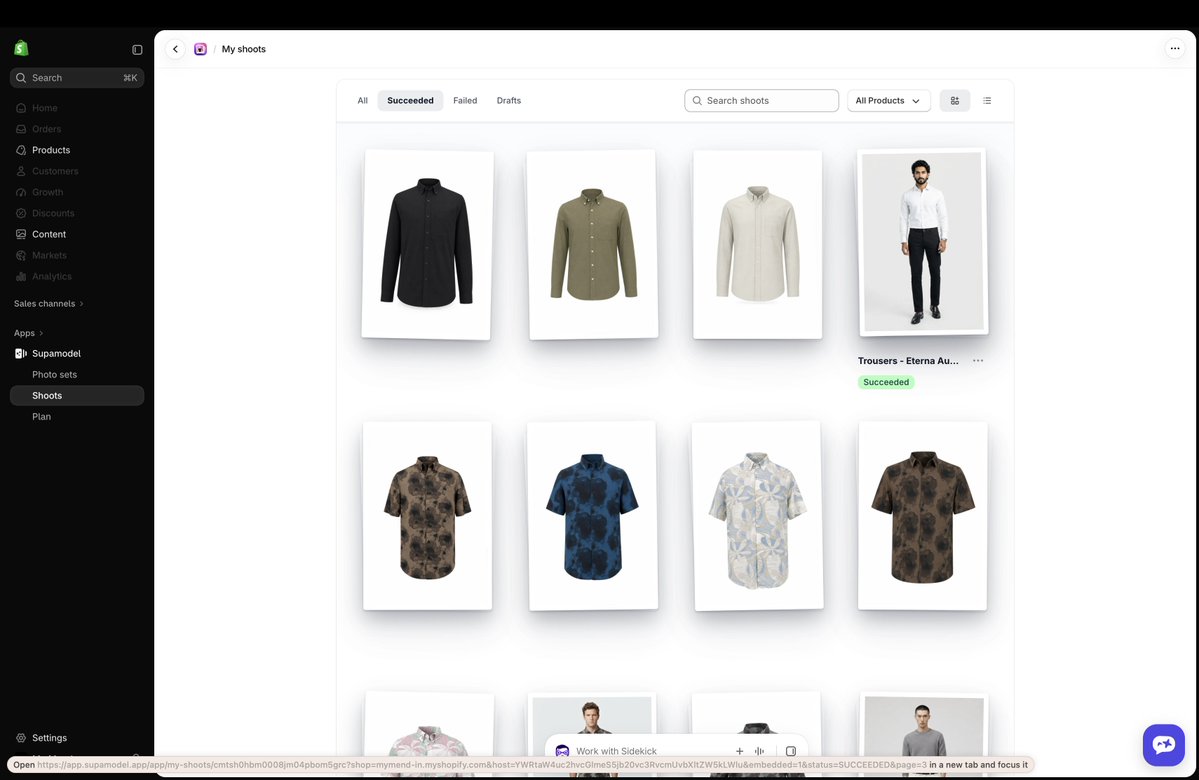Click the Content icon in the sidebar
The image size is (1199, 780).
[x=21, y=234]
